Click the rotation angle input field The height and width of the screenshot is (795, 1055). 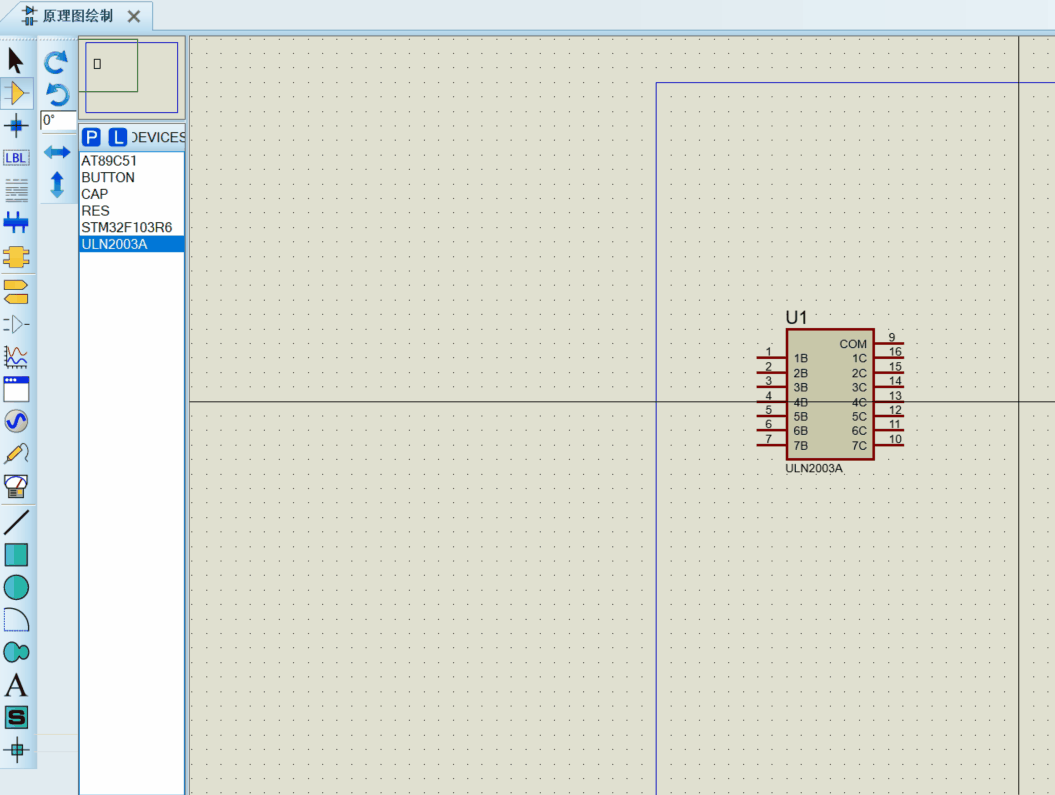pos(58,120)
